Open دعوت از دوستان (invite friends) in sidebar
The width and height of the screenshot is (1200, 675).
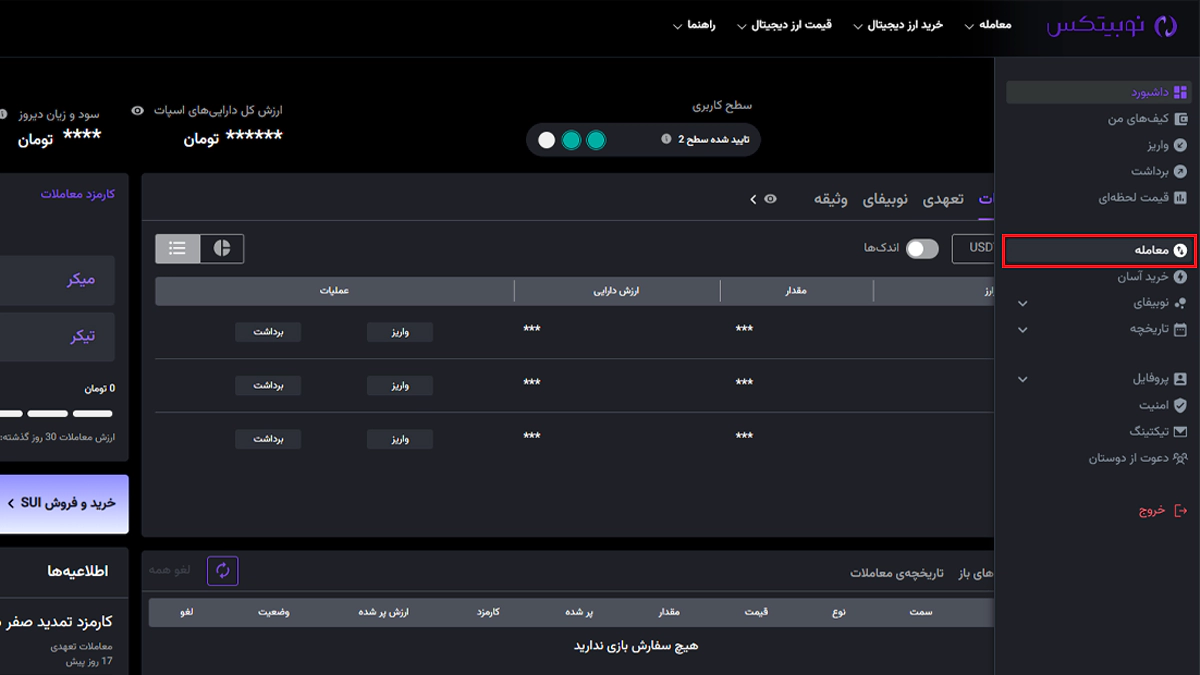[x=1138, y=458]
